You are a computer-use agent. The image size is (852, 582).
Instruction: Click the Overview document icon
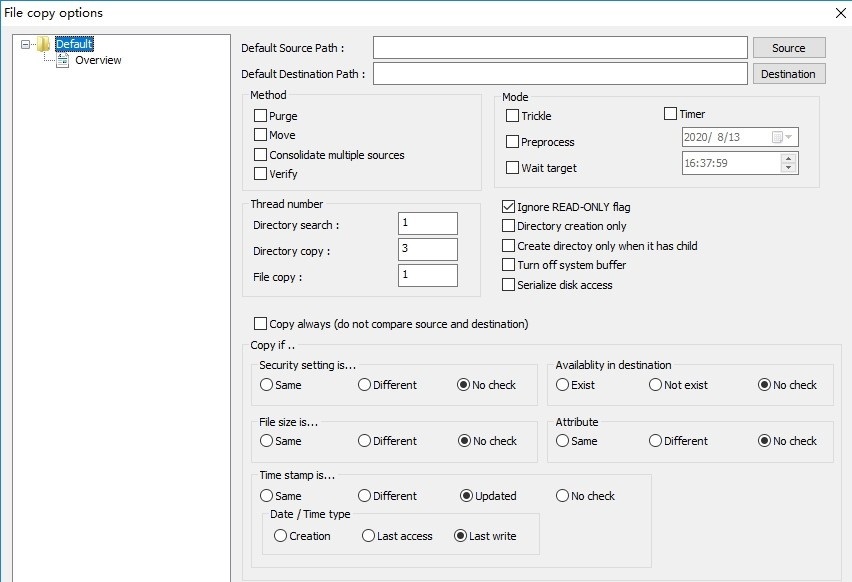pos(62,60)
